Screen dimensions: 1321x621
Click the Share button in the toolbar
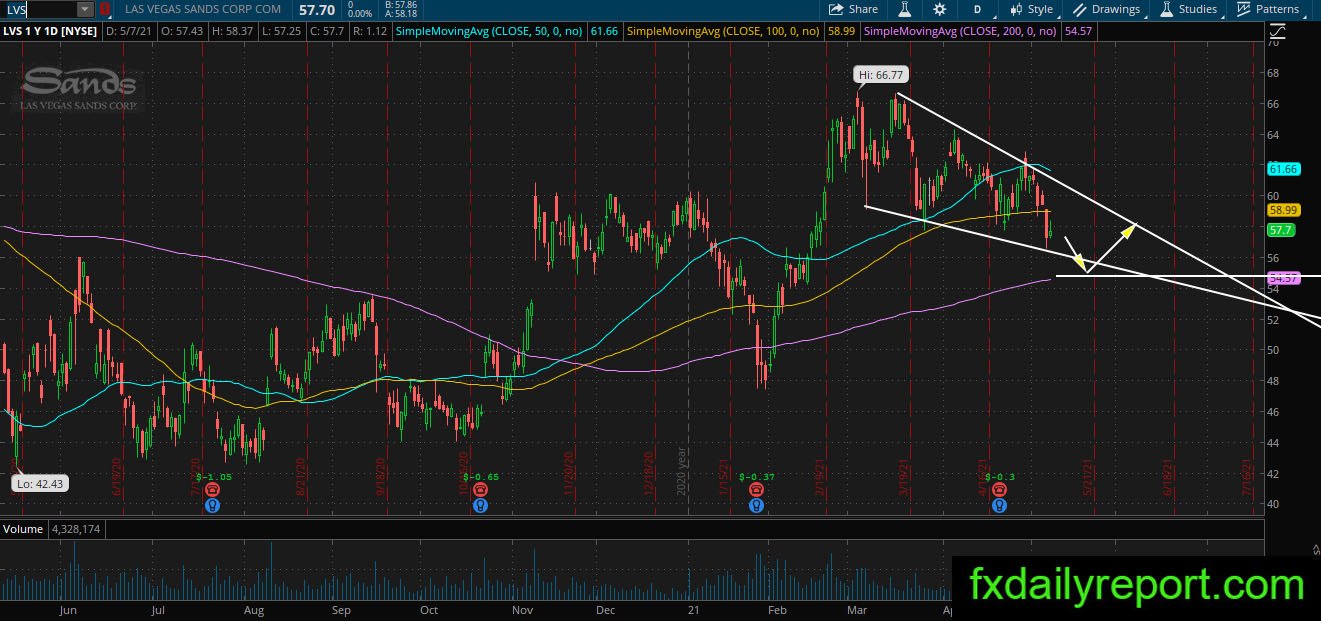point(852,9)
